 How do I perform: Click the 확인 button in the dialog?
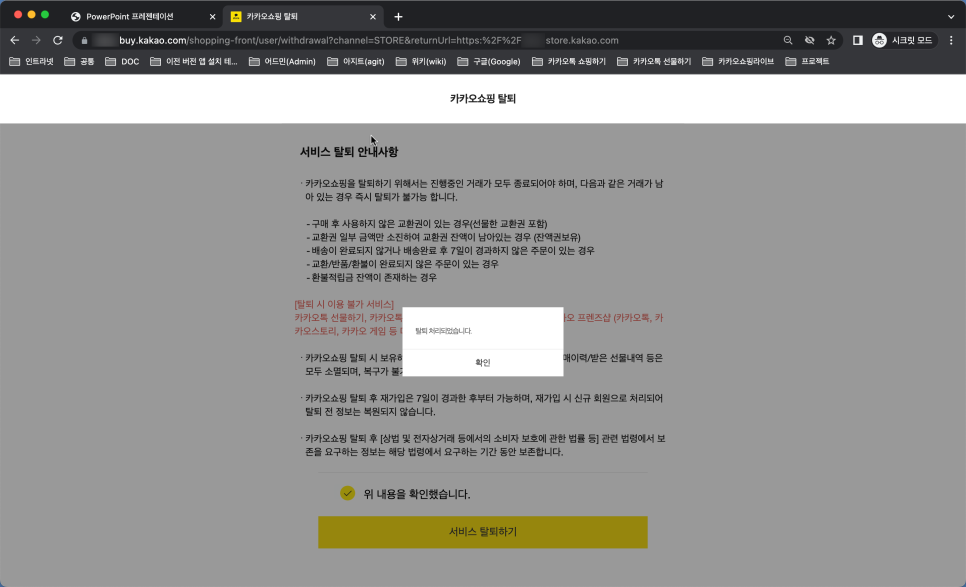click(482, 363)
